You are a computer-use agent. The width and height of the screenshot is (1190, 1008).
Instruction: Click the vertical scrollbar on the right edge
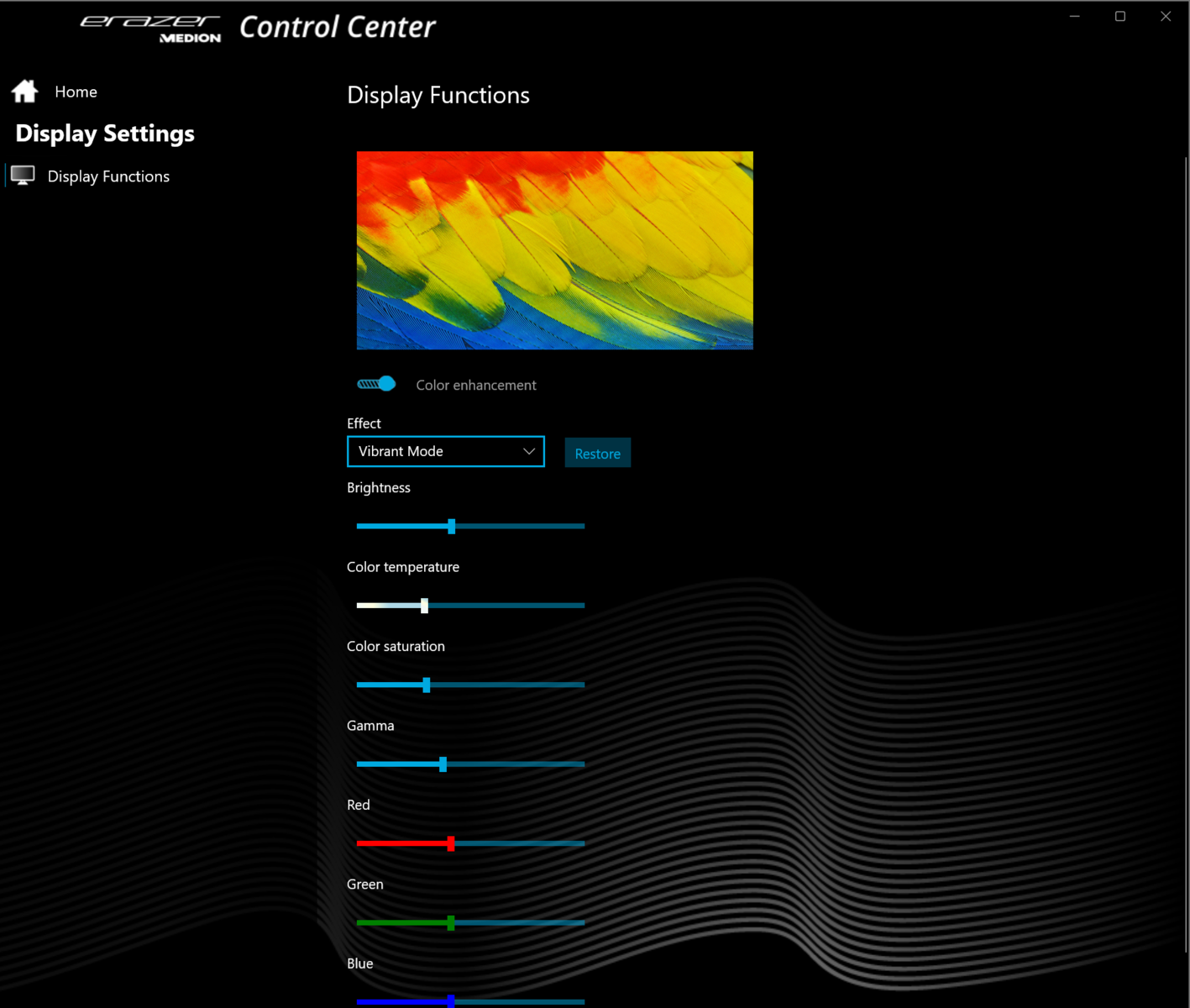tap(1186, 554)
